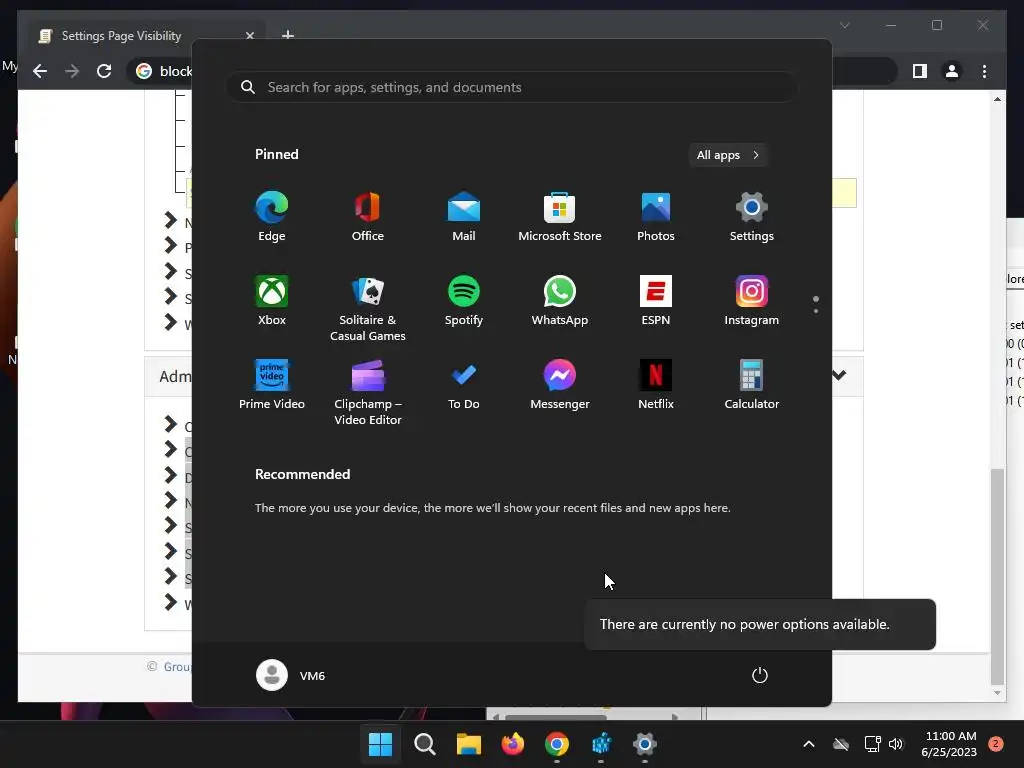The image size is (1024, 768).
Task: Go back in the browser
Action: (40, 71)
